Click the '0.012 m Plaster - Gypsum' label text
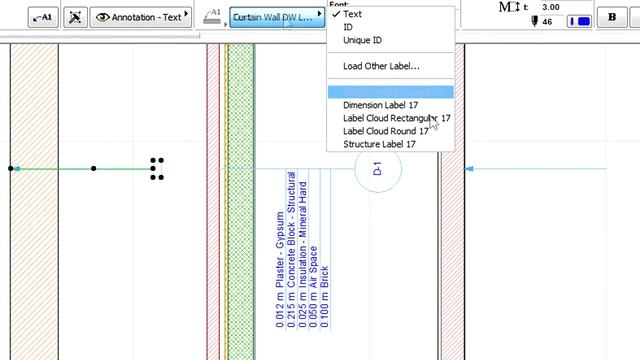 280,270
